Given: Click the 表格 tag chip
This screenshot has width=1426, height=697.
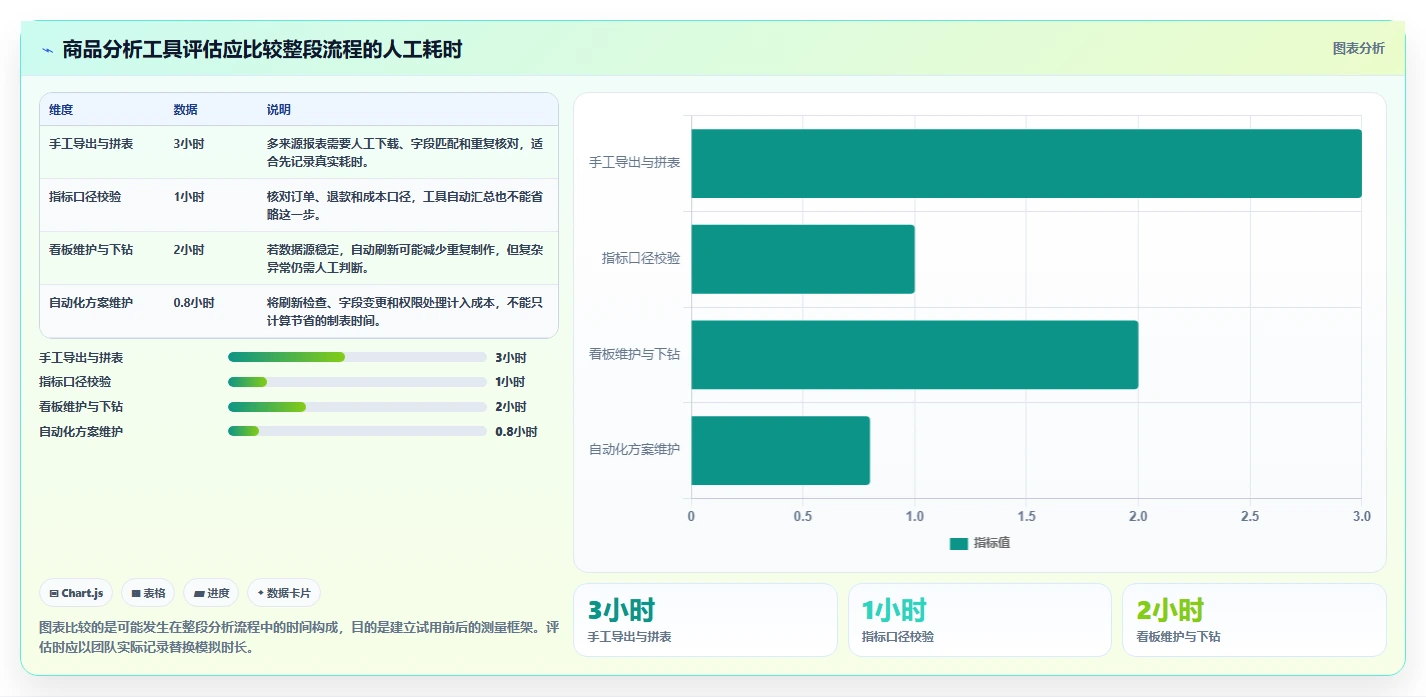Looking at the screenshot, I should 148,593.
